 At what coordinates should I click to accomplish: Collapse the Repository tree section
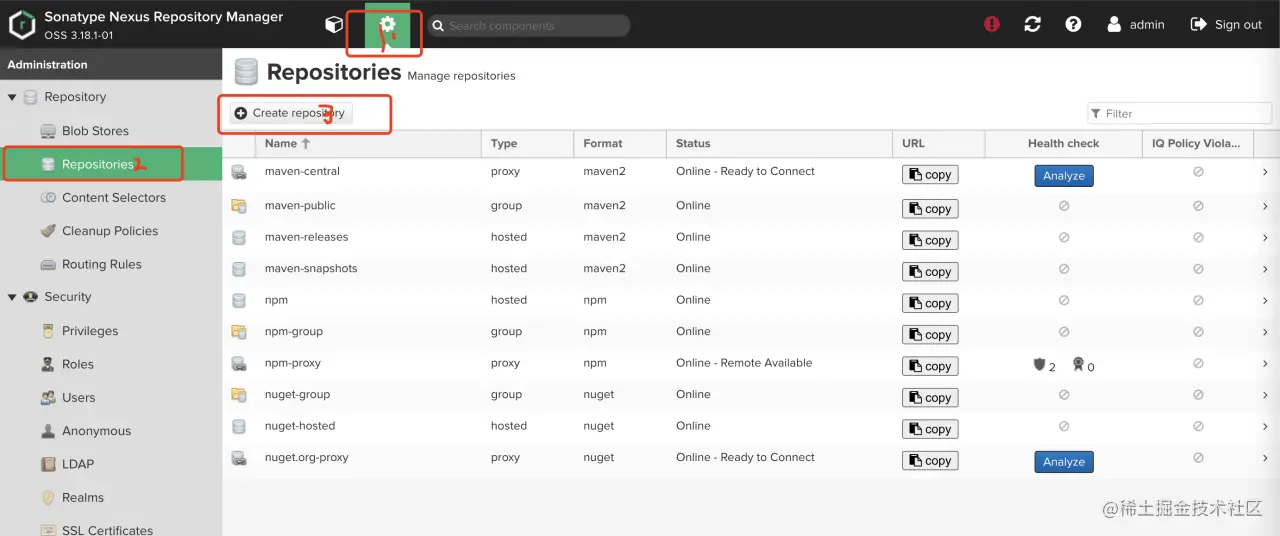tap(12, 97)
